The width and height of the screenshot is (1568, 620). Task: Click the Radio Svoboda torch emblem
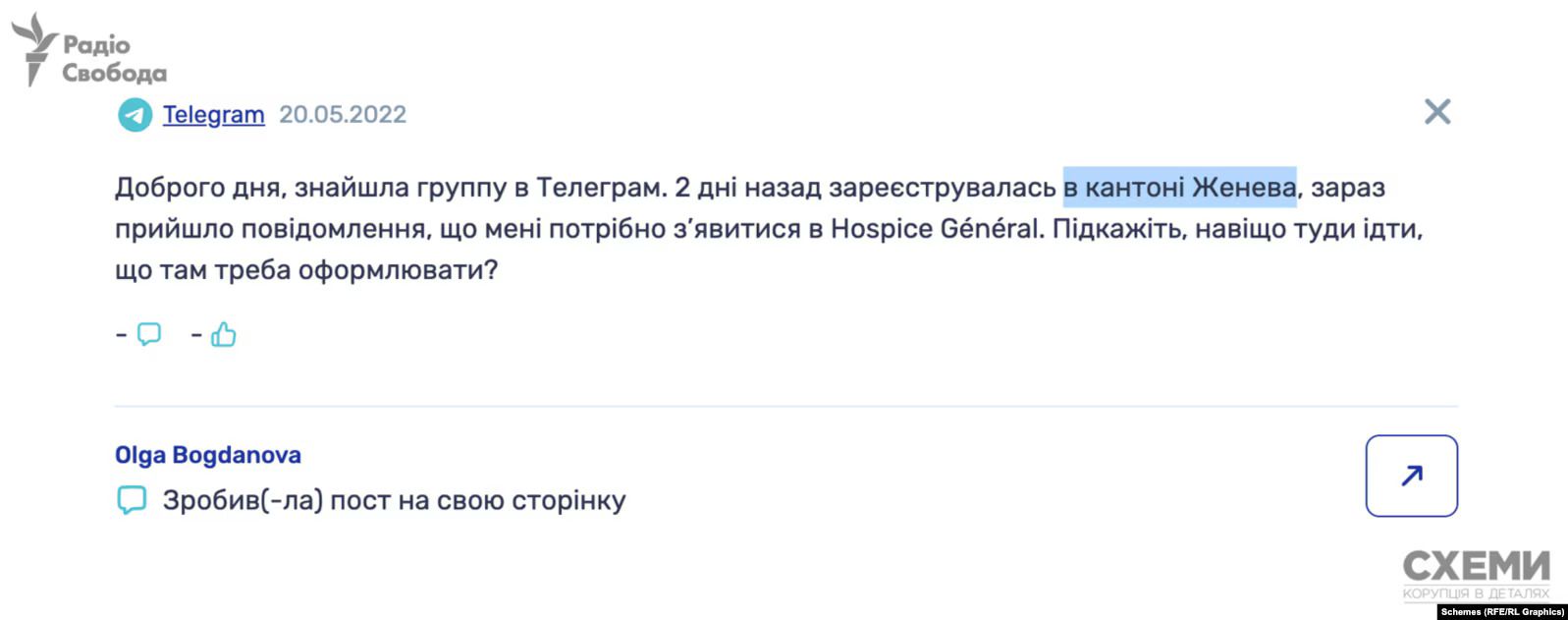click(34, 49)
